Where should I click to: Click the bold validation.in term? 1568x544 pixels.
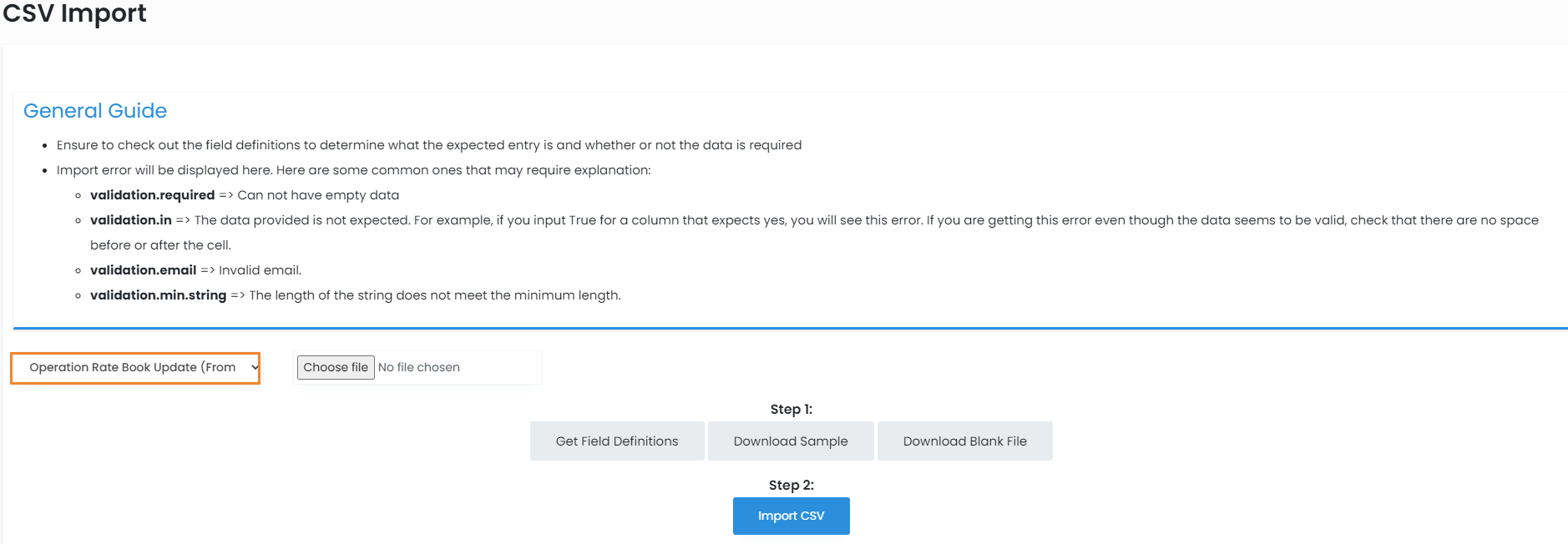pos(131,220)
